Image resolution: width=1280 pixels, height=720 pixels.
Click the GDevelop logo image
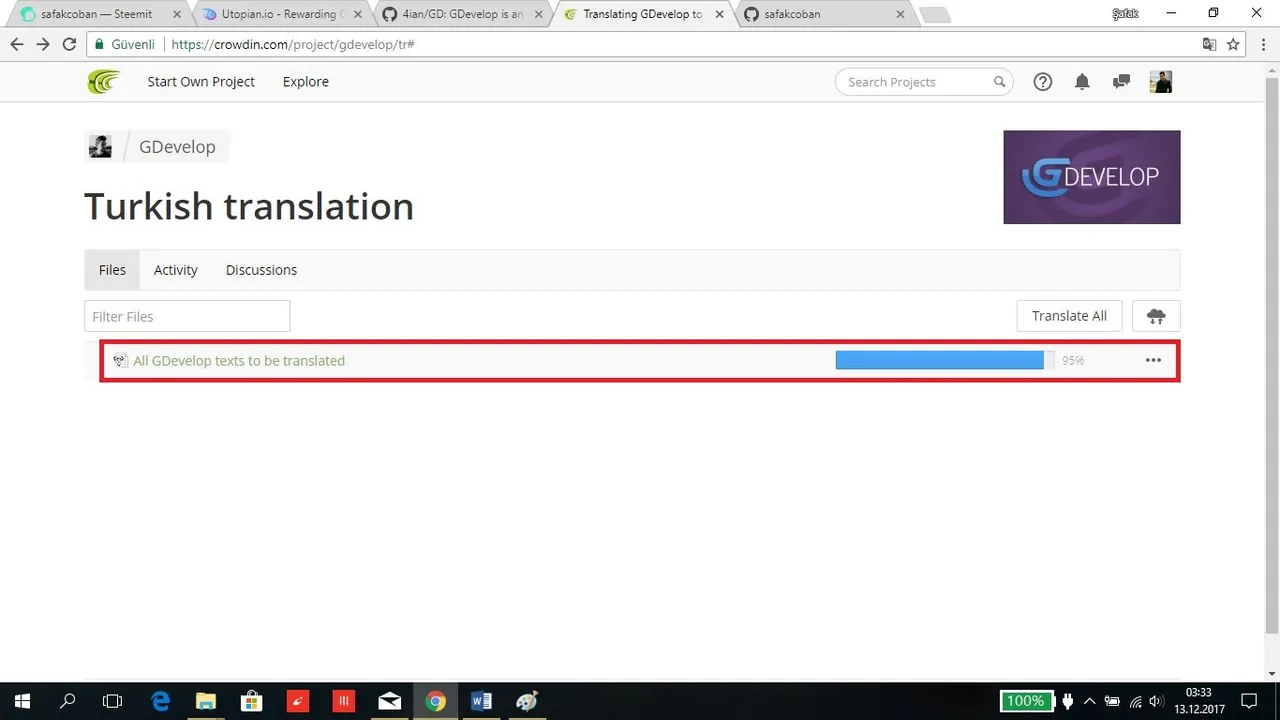pyautogui.click(x=1092, y=177)
